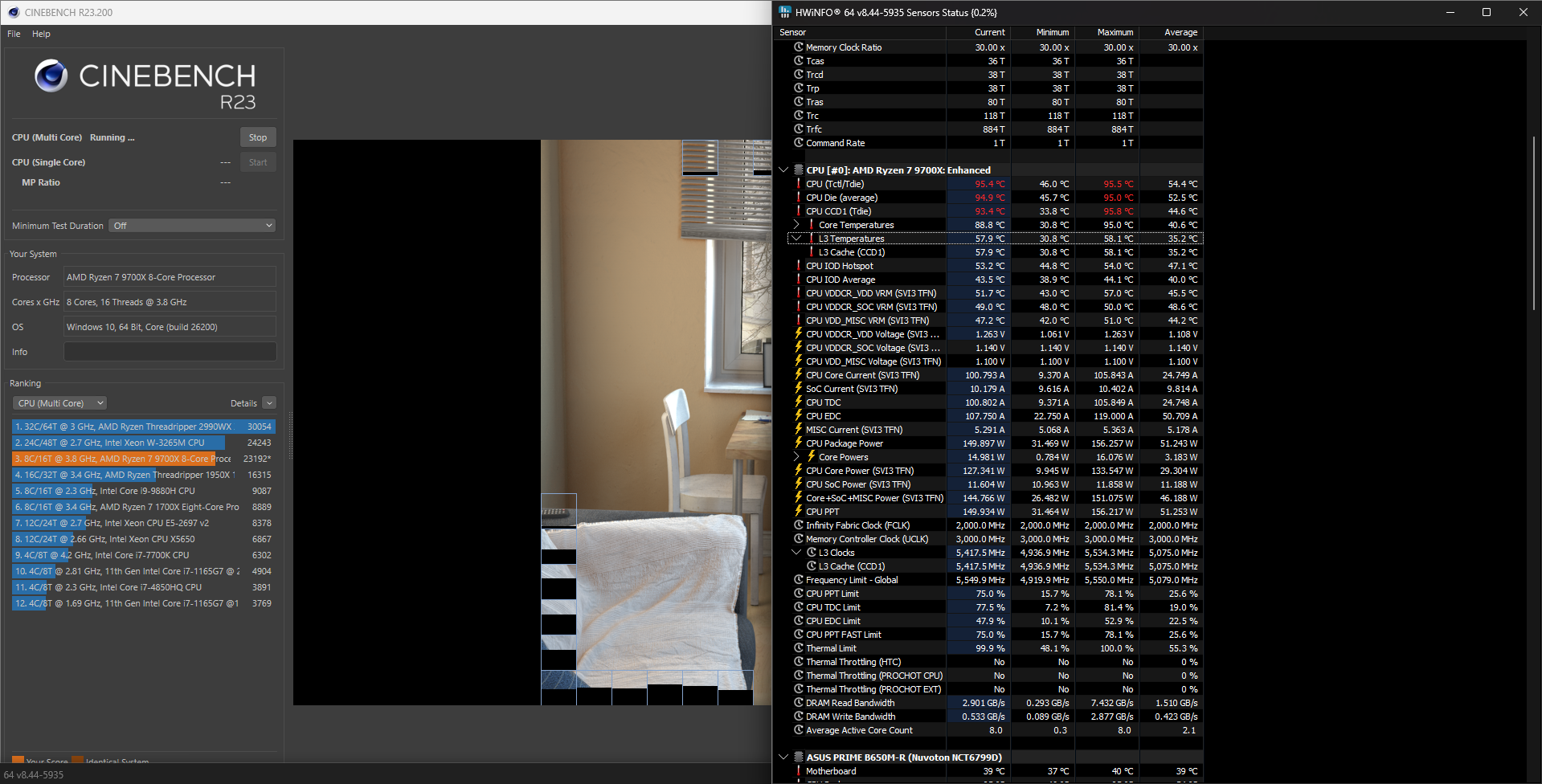Click the Memory Controller Clock (UCLK) label

tap(867, 539)
